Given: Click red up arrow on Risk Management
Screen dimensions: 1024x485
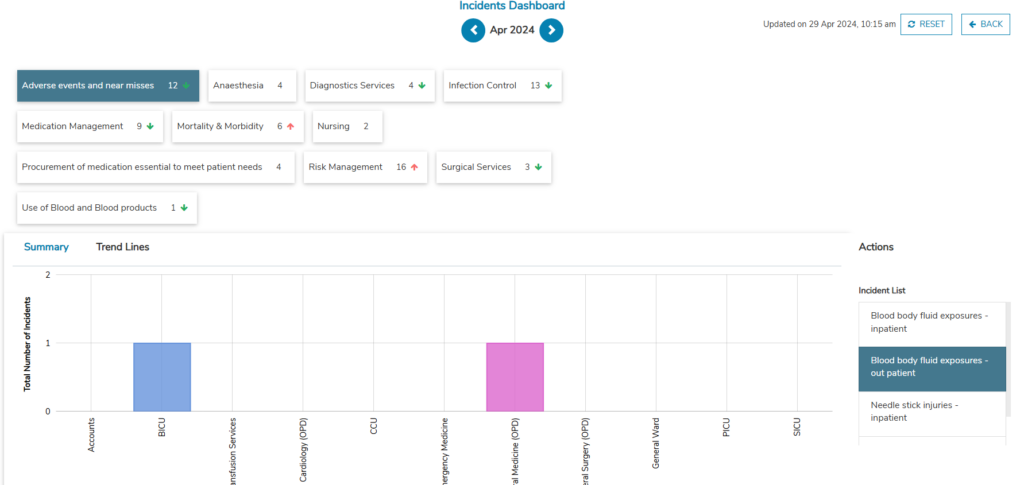Looking at the screenshot, I should [x=414, y=168].
